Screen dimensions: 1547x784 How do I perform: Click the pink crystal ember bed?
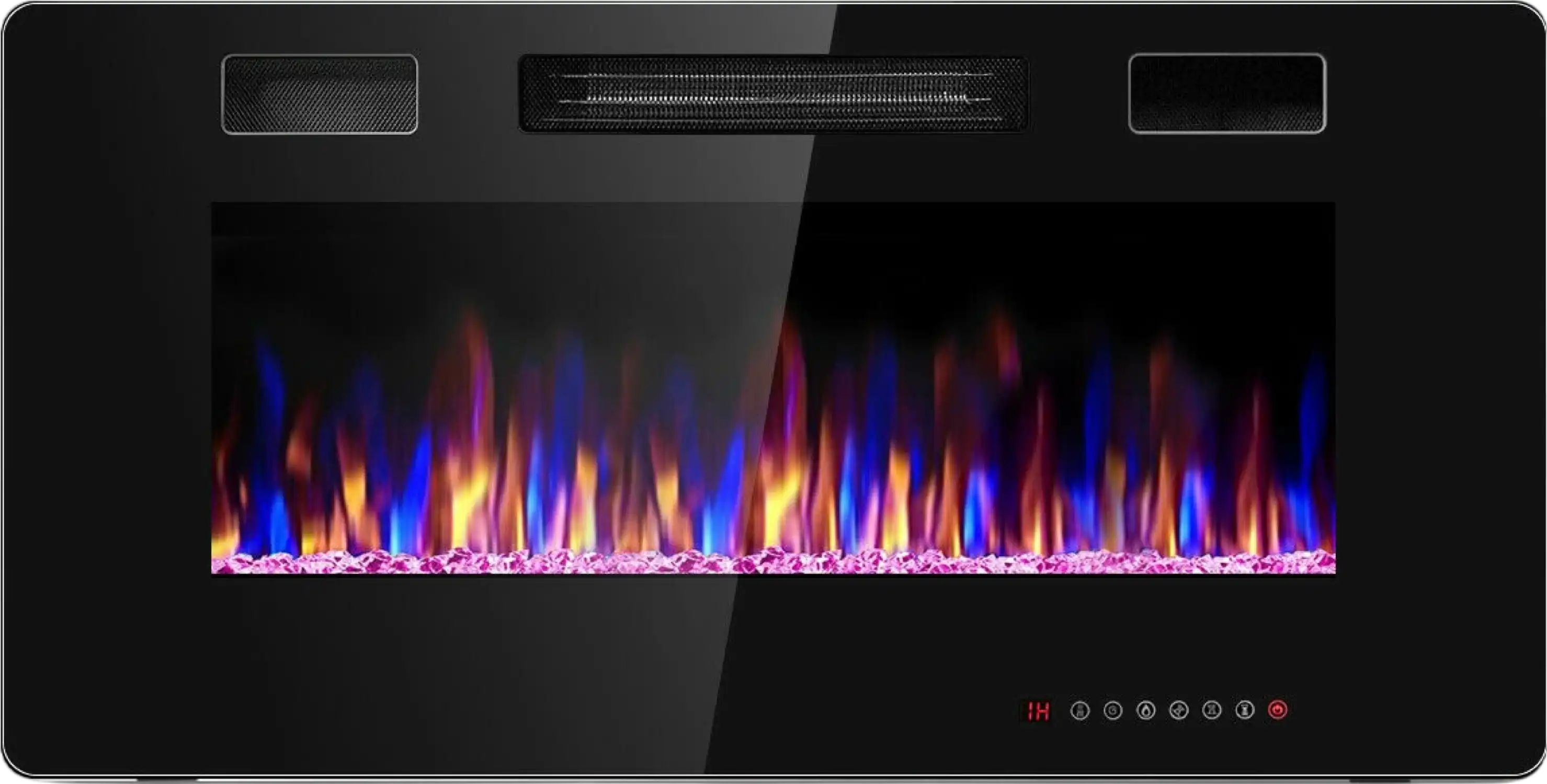point(773,562)
